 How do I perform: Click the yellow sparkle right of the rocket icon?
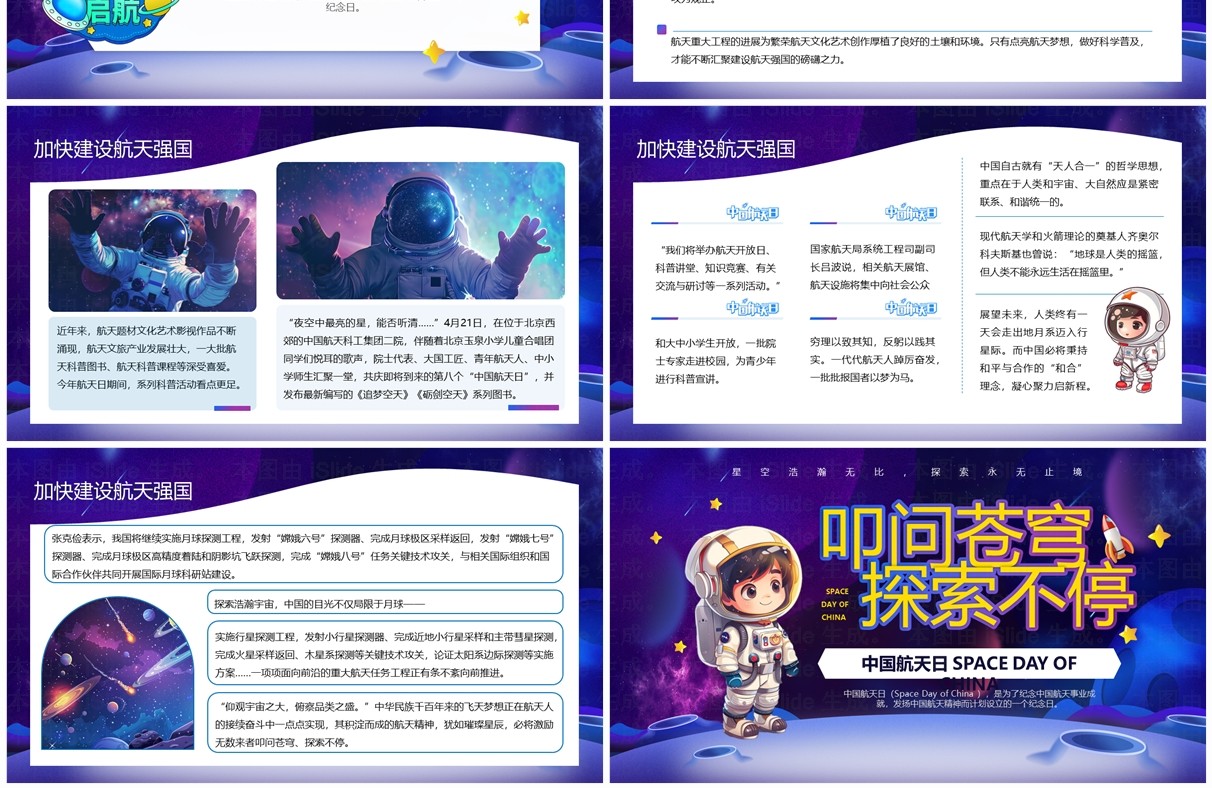pyautogui.click(x=1159, y=537)
